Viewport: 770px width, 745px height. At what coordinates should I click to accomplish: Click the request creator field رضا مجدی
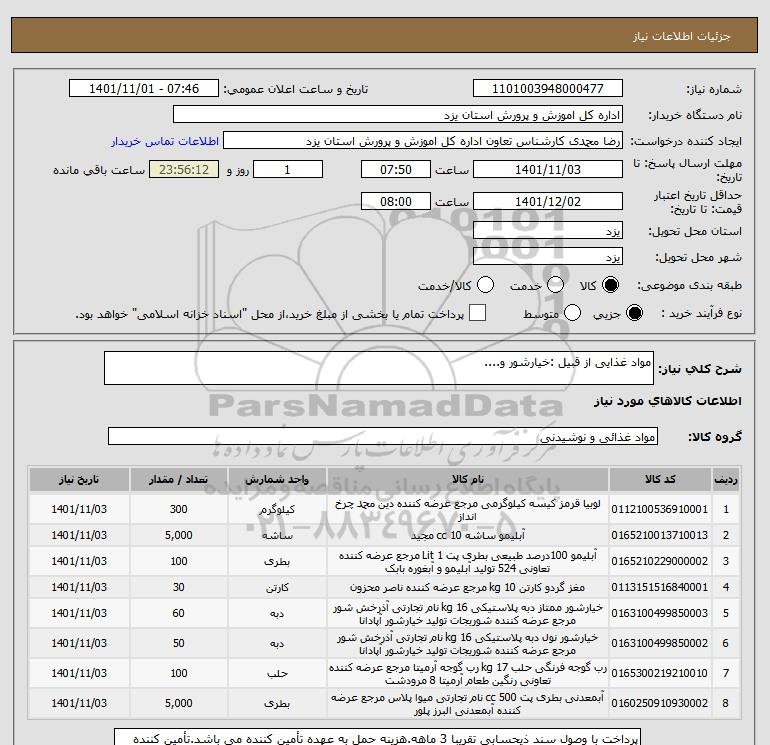423,141
